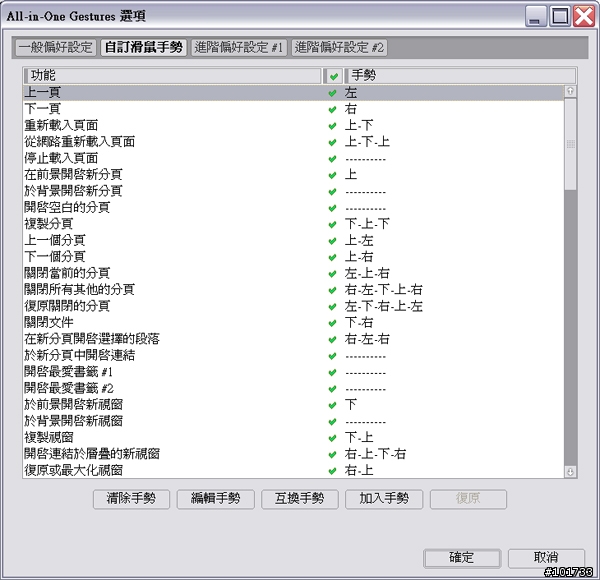Toggle checkmark for 從網路重新載入頁面 row
The image size is (600, 580).
coord(332,142)
